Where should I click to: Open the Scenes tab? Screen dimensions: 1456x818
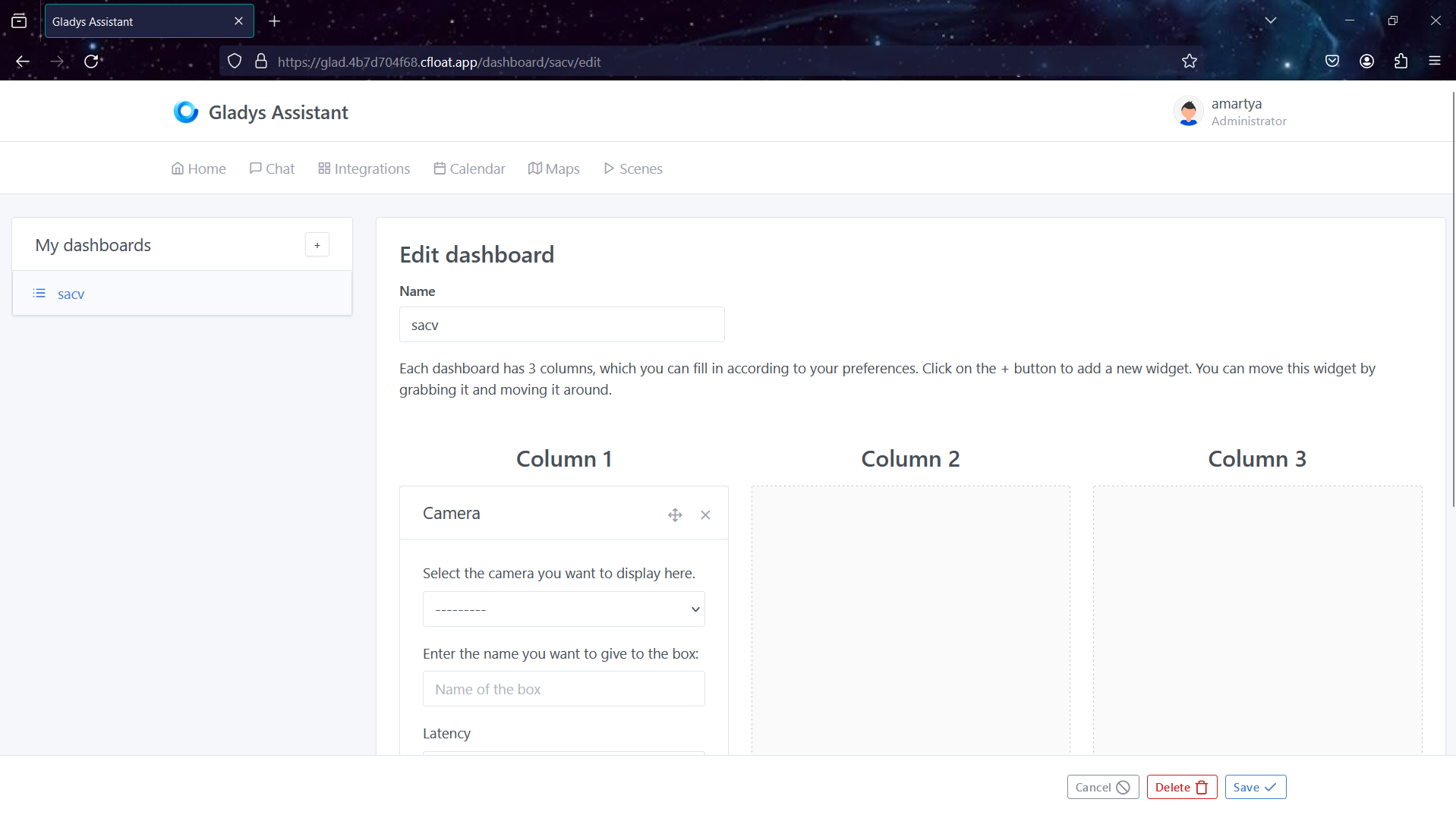633,168
